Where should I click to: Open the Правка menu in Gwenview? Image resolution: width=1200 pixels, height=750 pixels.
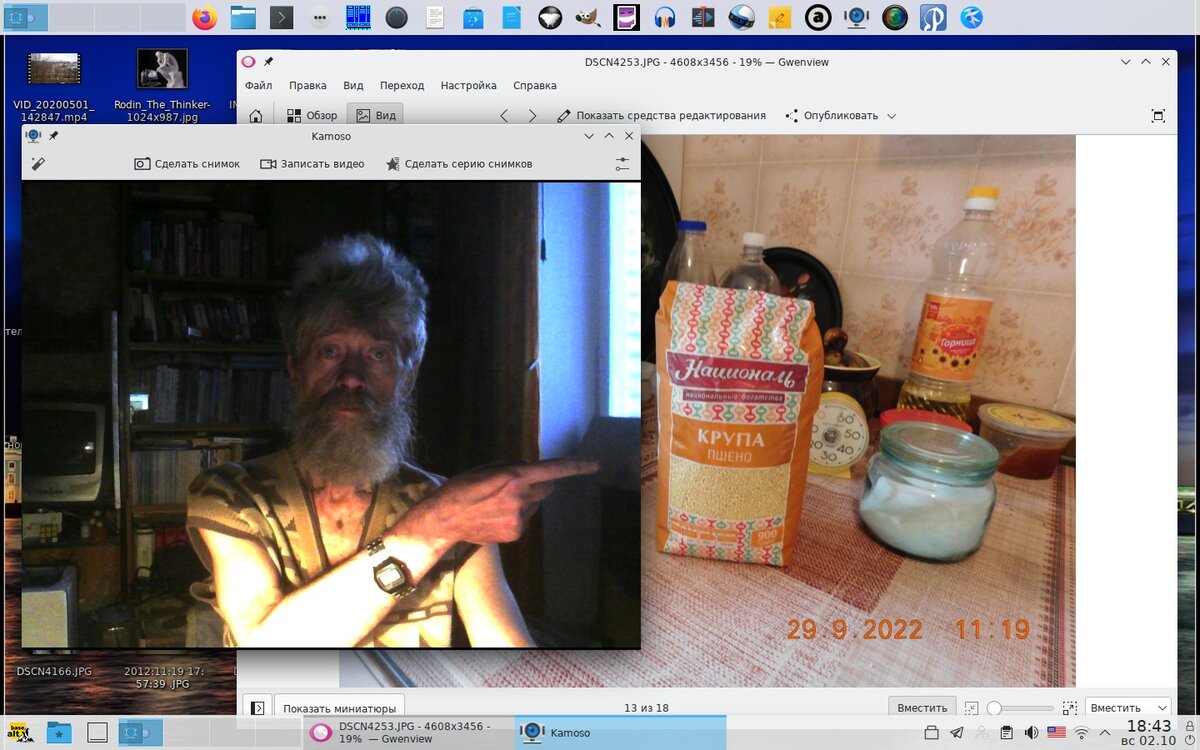(308, 86)
